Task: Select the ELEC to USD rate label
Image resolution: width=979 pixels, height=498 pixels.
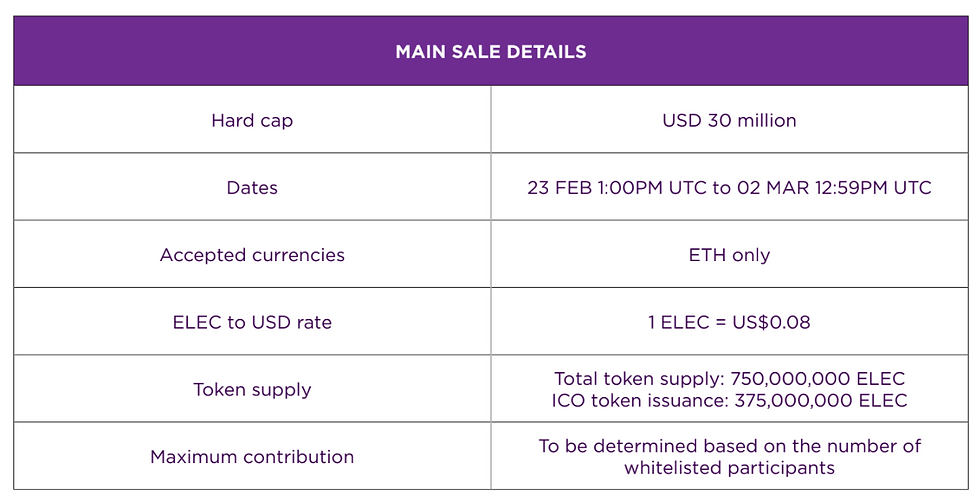Action: pyautogui.click(x=252, y=322)
